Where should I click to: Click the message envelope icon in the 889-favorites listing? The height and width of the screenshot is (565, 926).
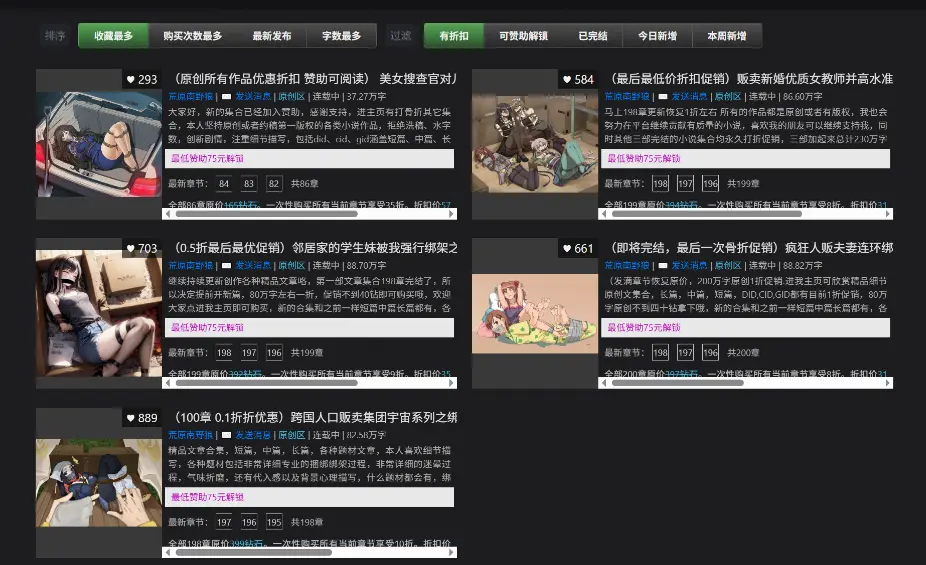pos(226,435)
